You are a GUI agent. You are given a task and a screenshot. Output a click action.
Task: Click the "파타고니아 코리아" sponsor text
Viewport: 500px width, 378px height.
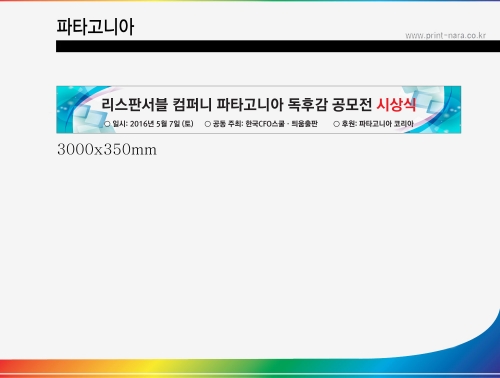coord(386,124)
